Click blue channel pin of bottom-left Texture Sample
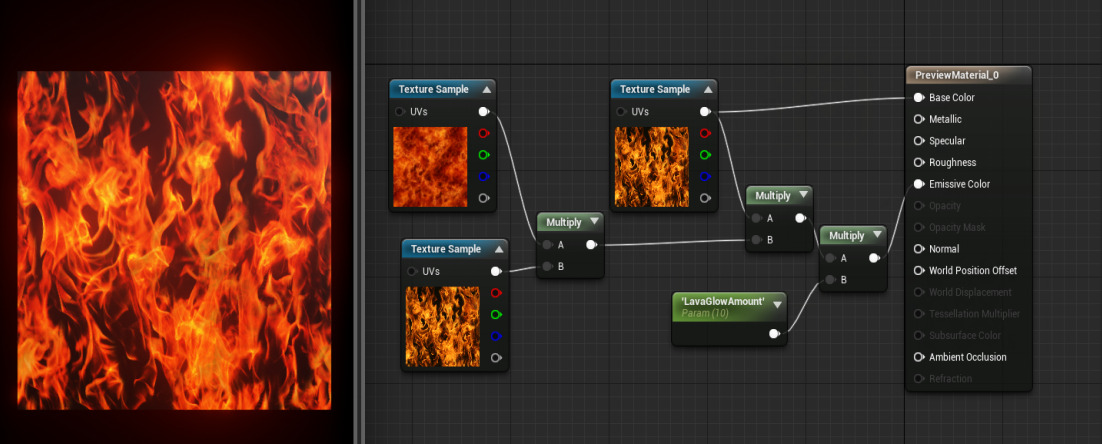 tap(495, 336)
